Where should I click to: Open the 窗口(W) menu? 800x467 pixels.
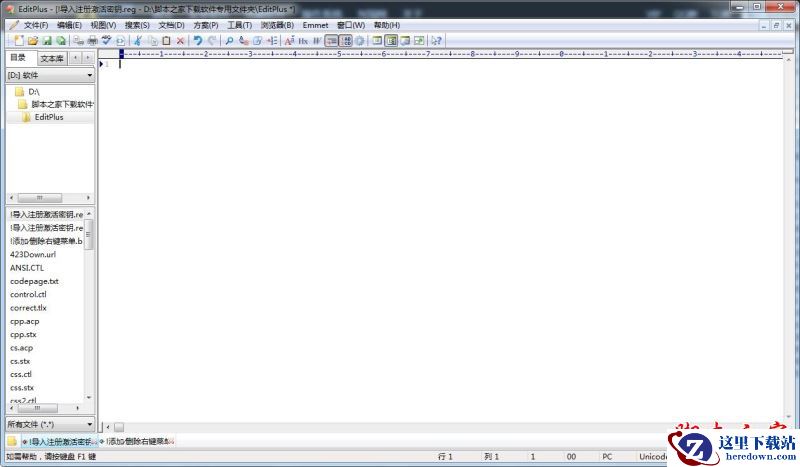point(351,25)
